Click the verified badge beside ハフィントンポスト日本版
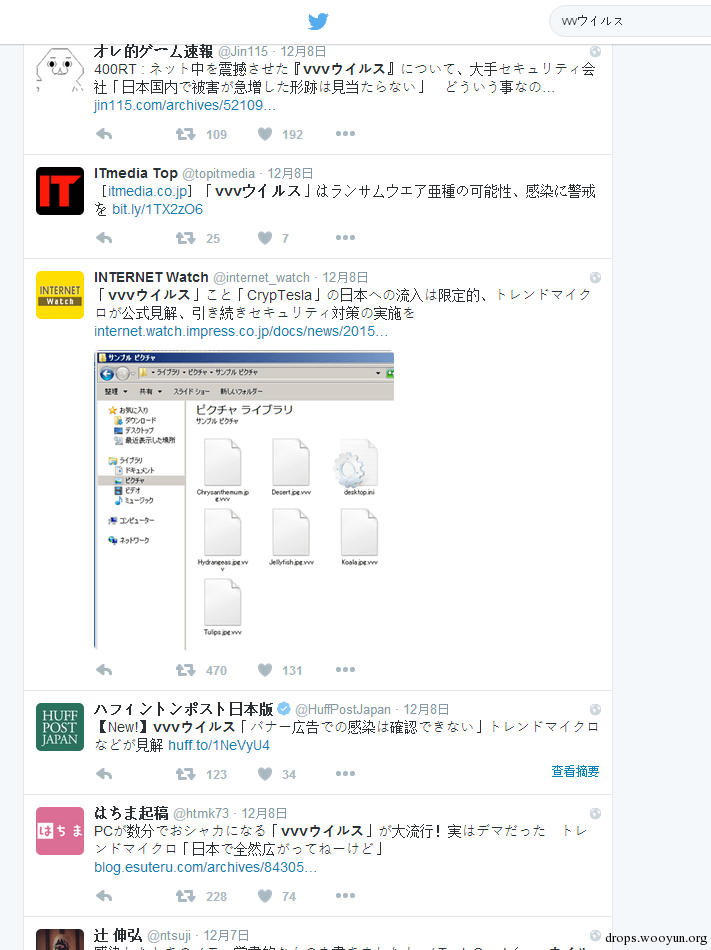The image size is (711, 950). coord(283,709)
